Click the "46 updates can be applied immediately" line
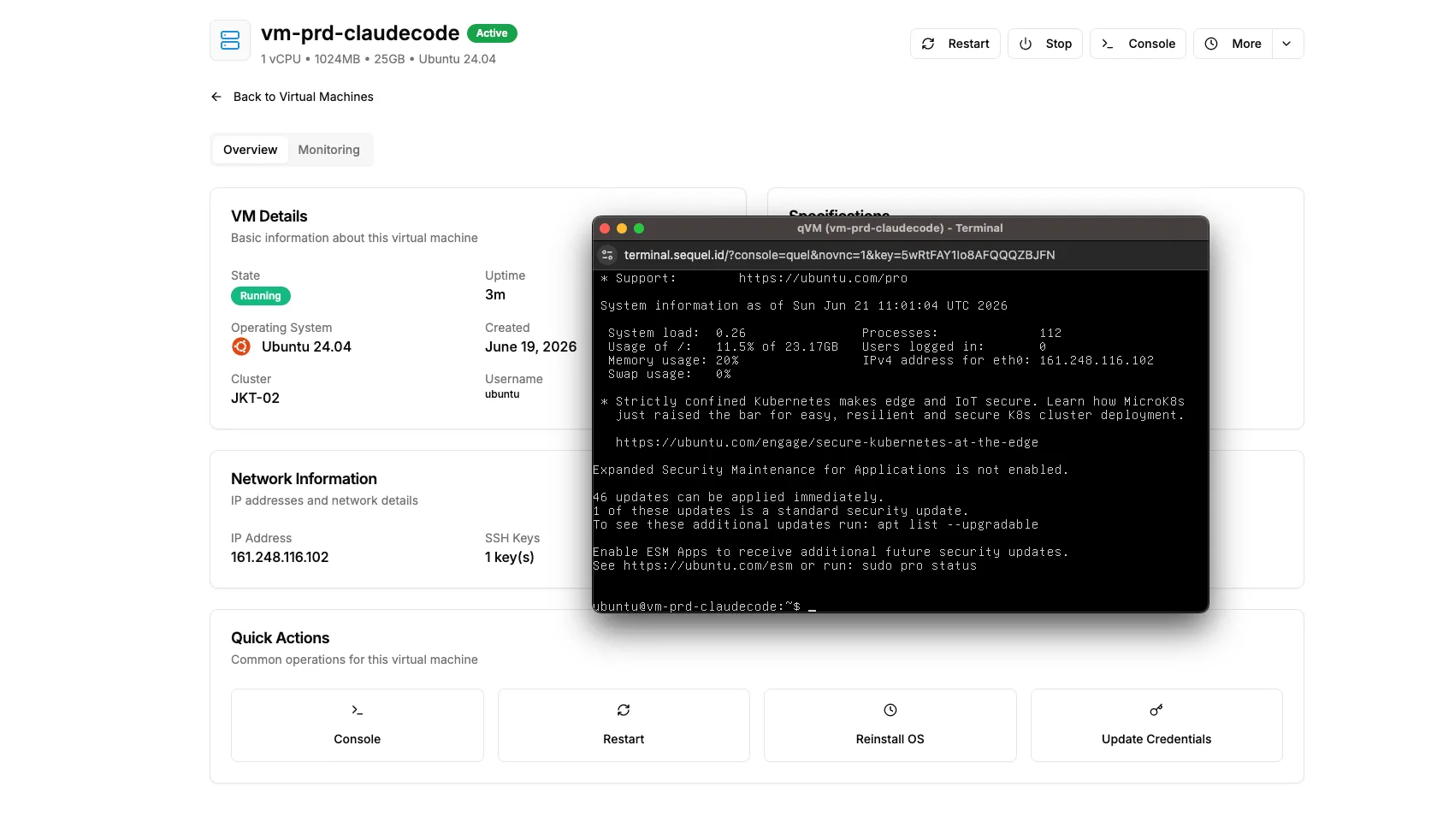 738,497
